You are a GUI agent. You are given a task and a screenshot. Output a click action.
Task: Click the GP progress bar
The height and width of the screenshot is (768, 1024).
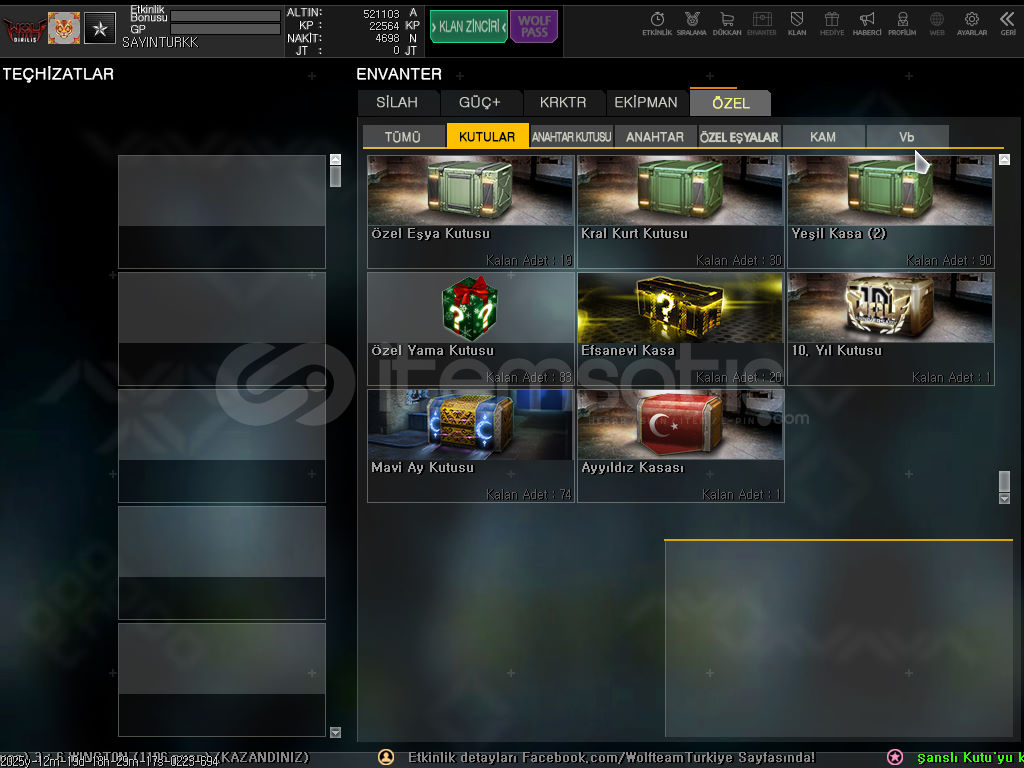click(225, 29)
